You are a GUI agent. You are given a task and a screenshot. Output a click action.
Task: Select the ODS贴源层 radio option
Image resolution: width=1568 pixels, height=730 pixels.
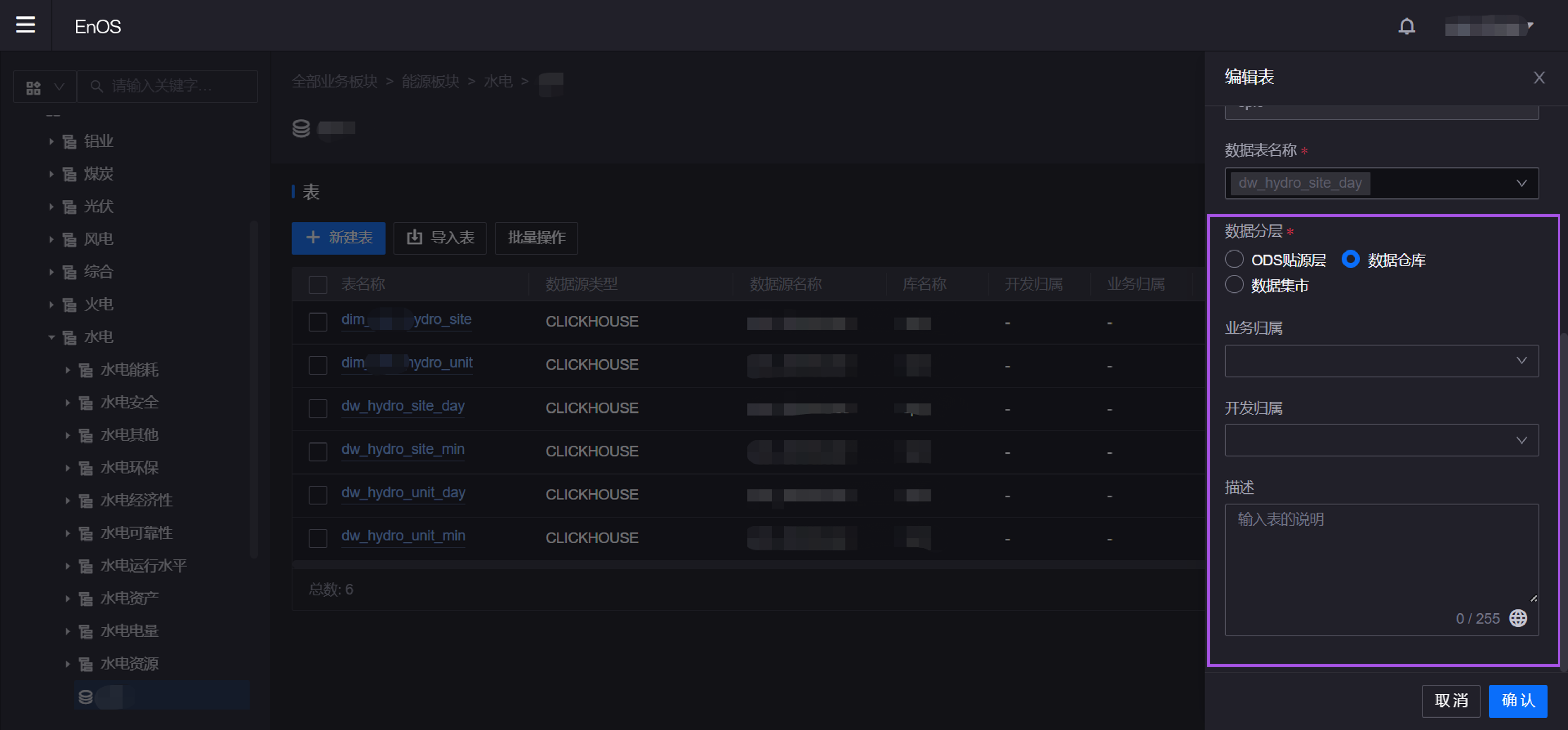point(1234,259)
